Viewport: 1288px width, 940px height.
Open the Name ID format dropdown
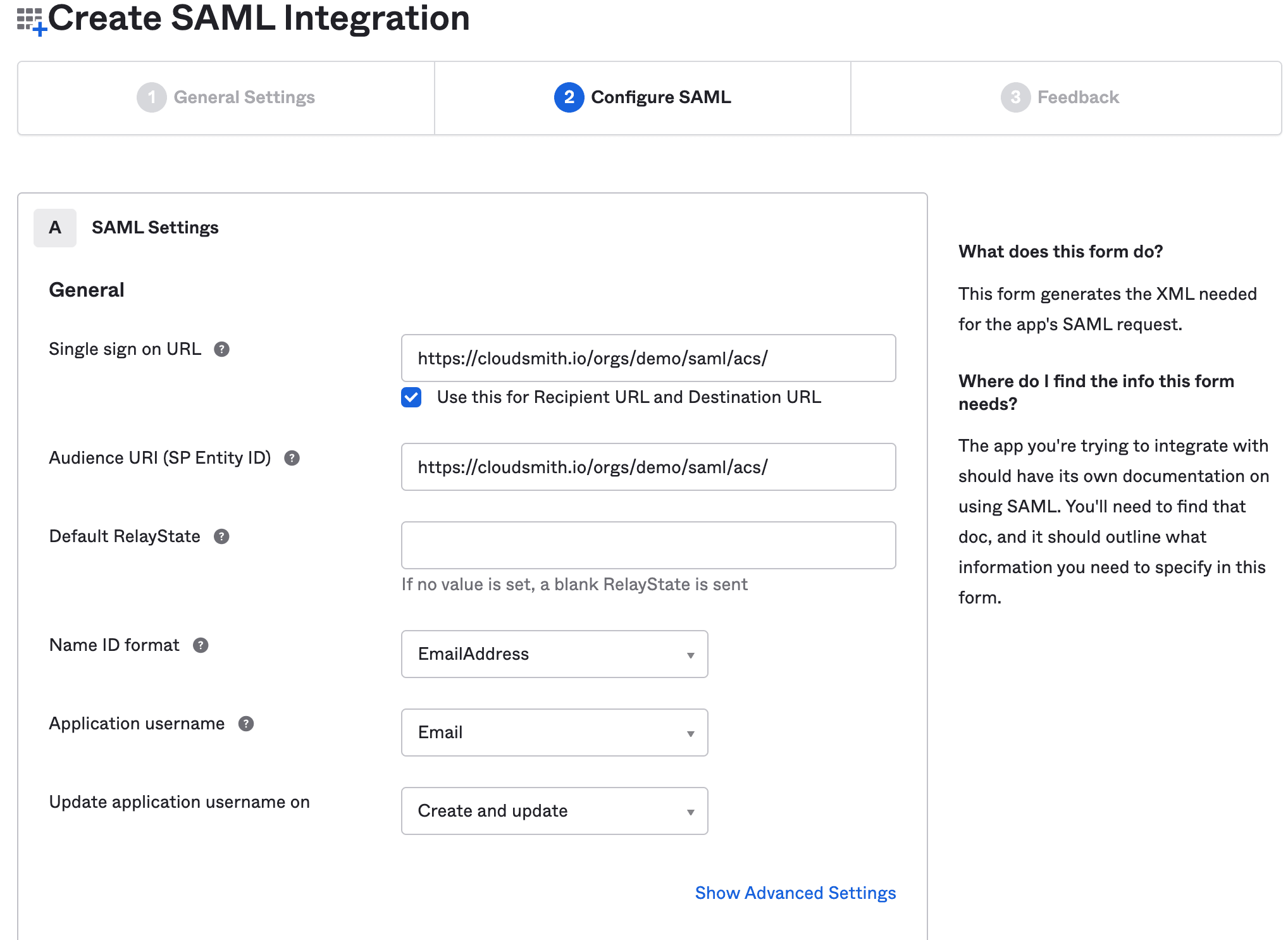click(554, 654)
